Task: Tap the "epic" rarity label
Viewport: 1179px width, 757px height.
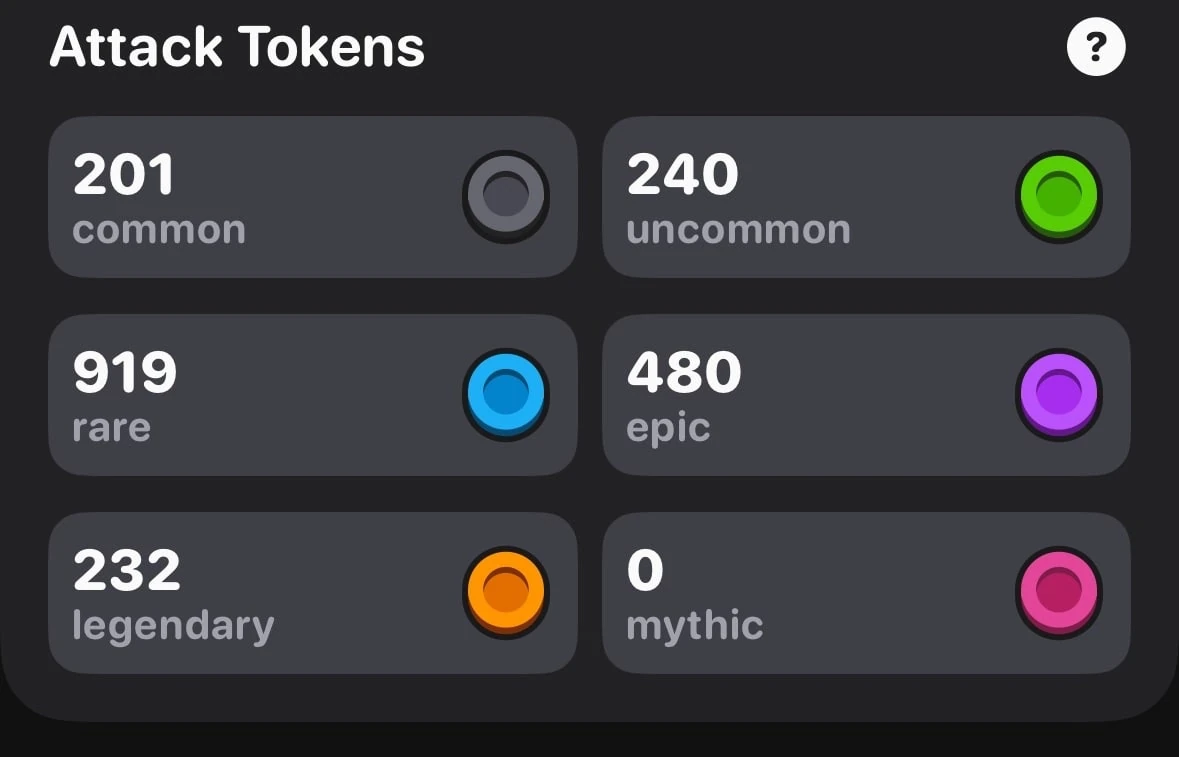Action: point(668,428)
